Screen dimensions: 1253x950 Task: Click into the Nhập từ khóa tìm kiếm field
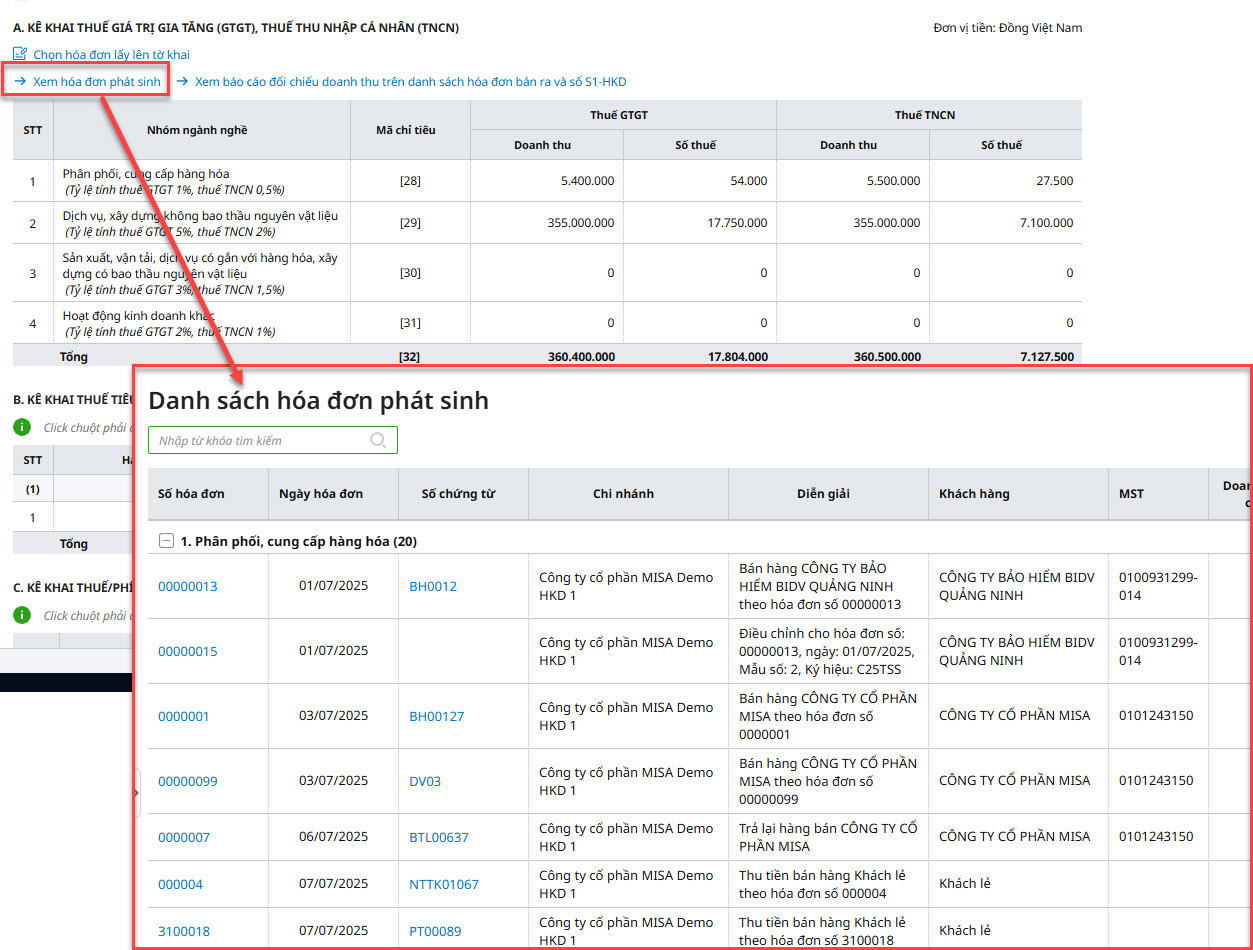click(260, 440)
